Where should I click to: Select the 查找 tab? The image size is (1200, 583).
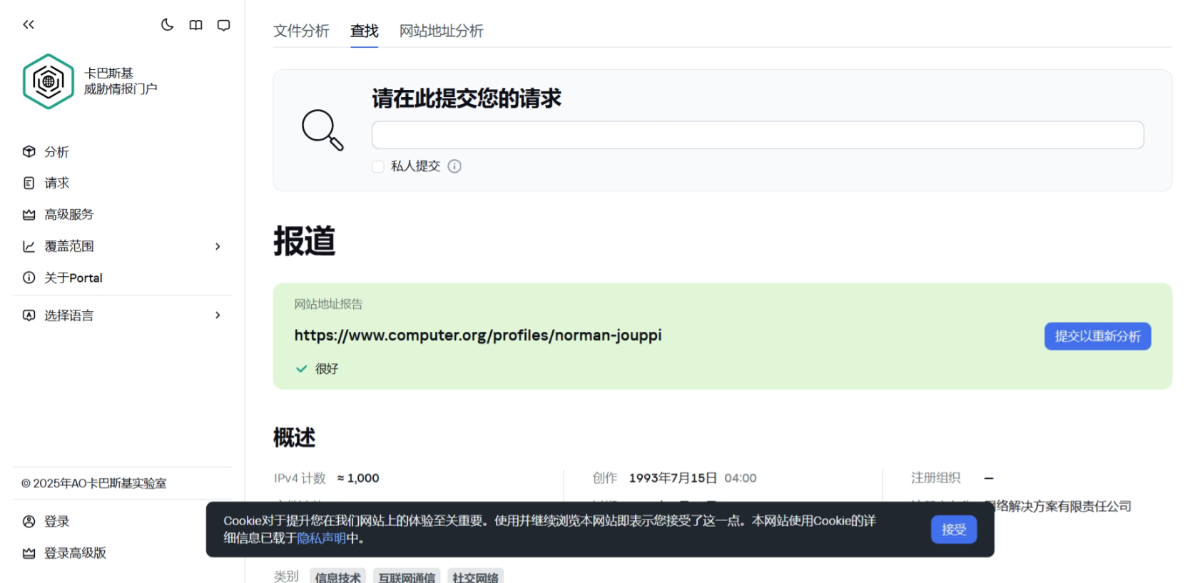[x=364, y=31]
